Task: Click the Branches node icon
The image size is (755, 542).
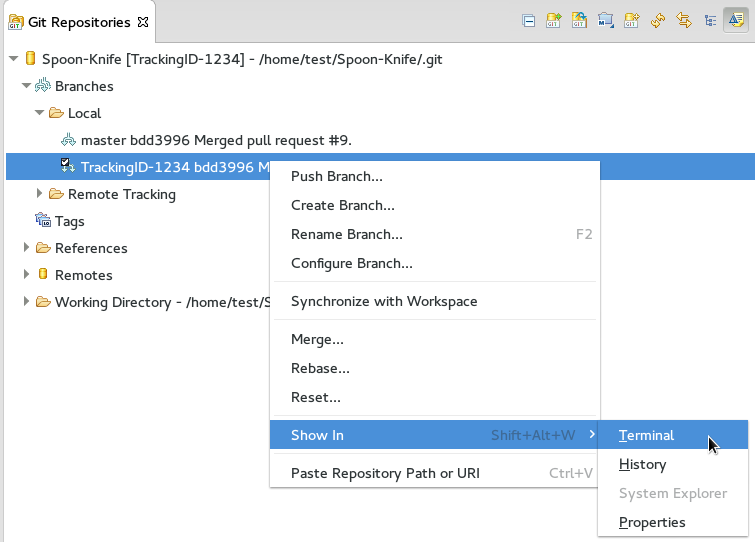Action: pyautogui.click(x=43, y=85)
